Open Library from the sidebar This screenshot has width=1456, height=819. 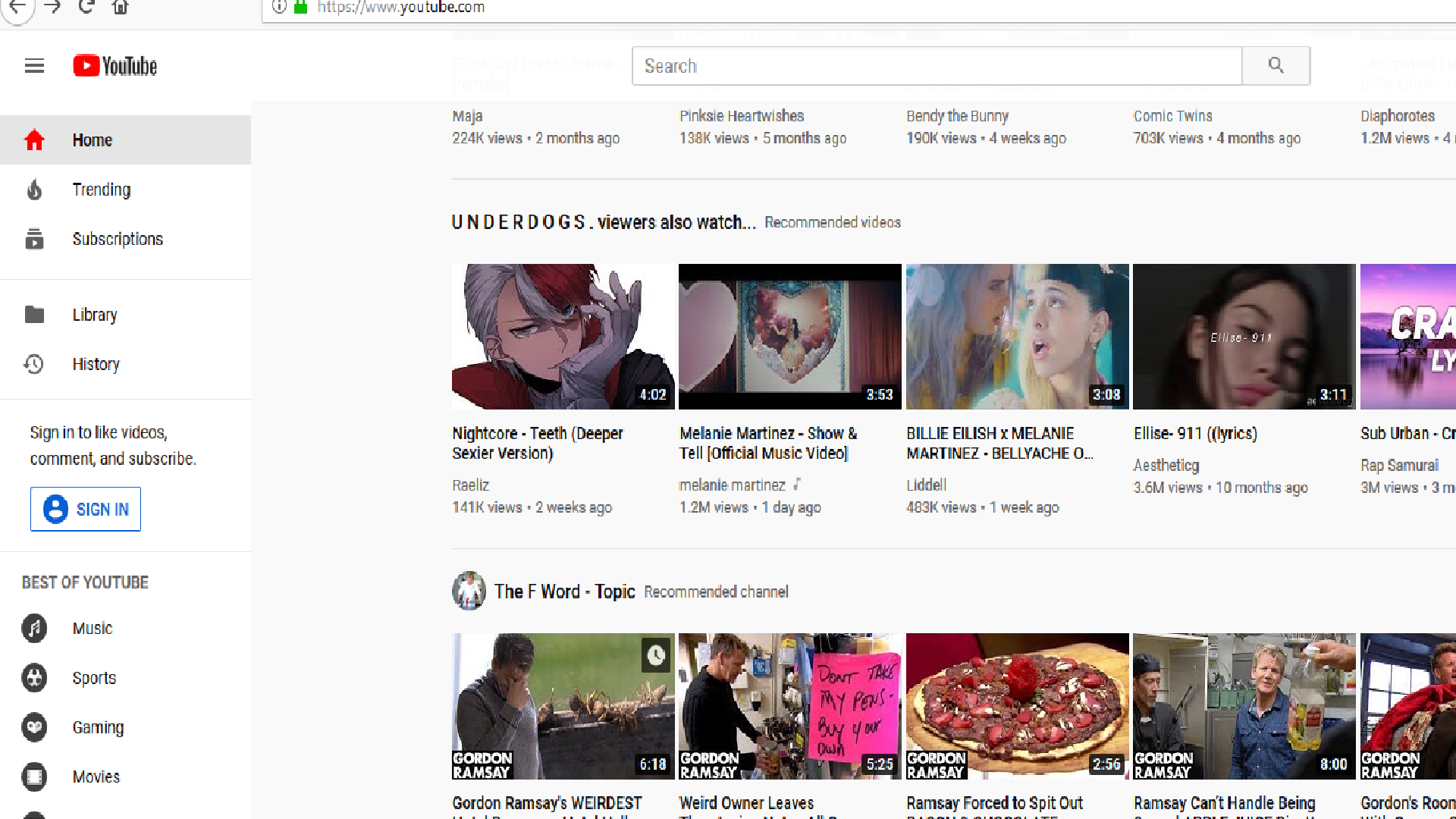point(125,315)
